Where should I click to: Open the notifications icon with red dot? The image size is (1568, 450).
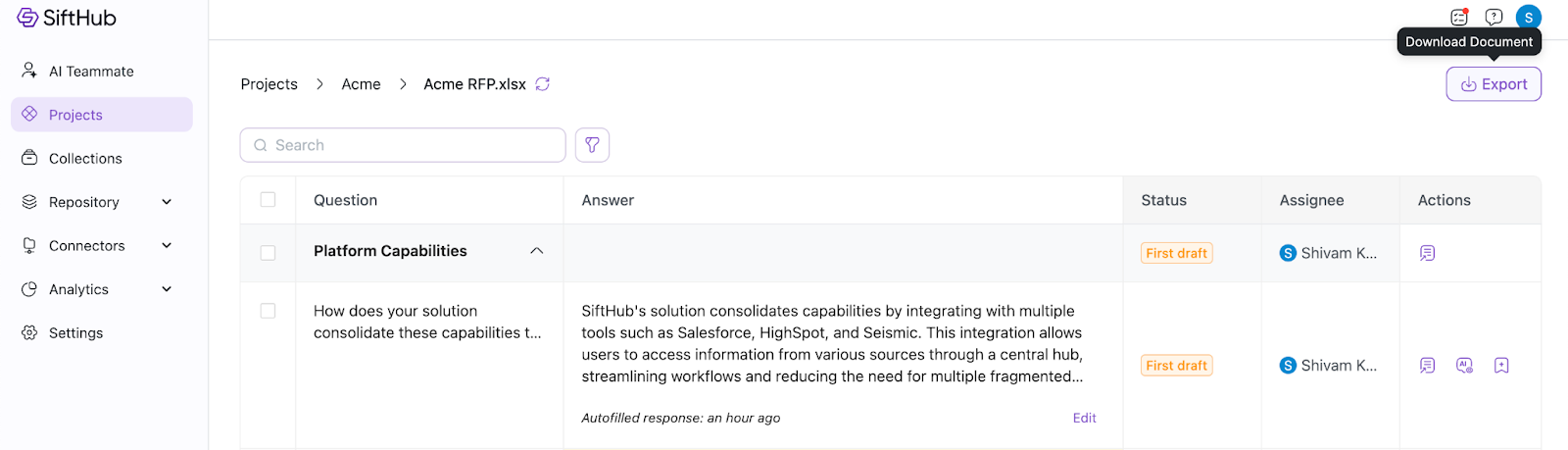pyautogui.click(x=1459, y=17)
